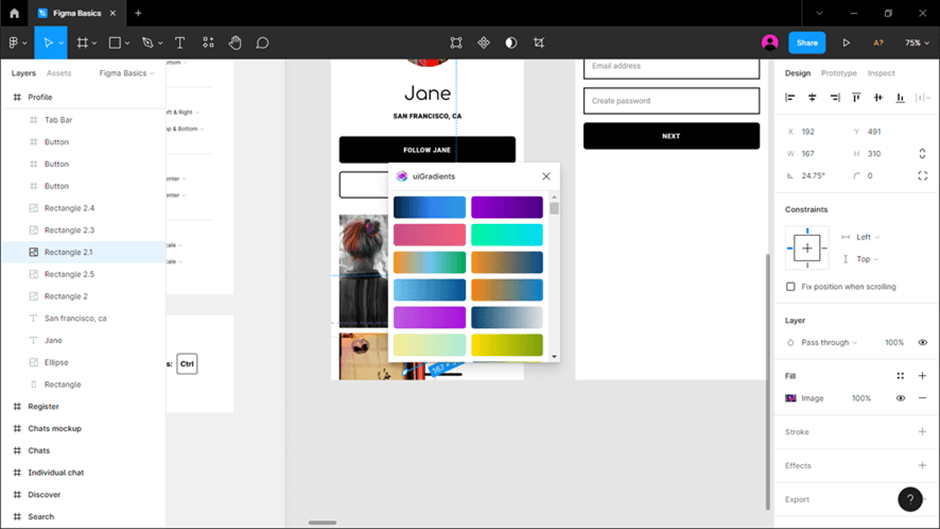Open Pass through blend mode dropdown
Viewport: 940px width, 529px height.
point(829,342)
